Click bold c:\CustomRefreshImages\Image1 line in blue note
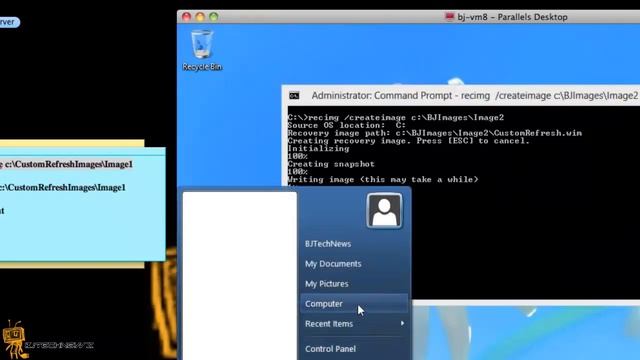Viewport: 640px width, 360px height. [x=67, y=164]
